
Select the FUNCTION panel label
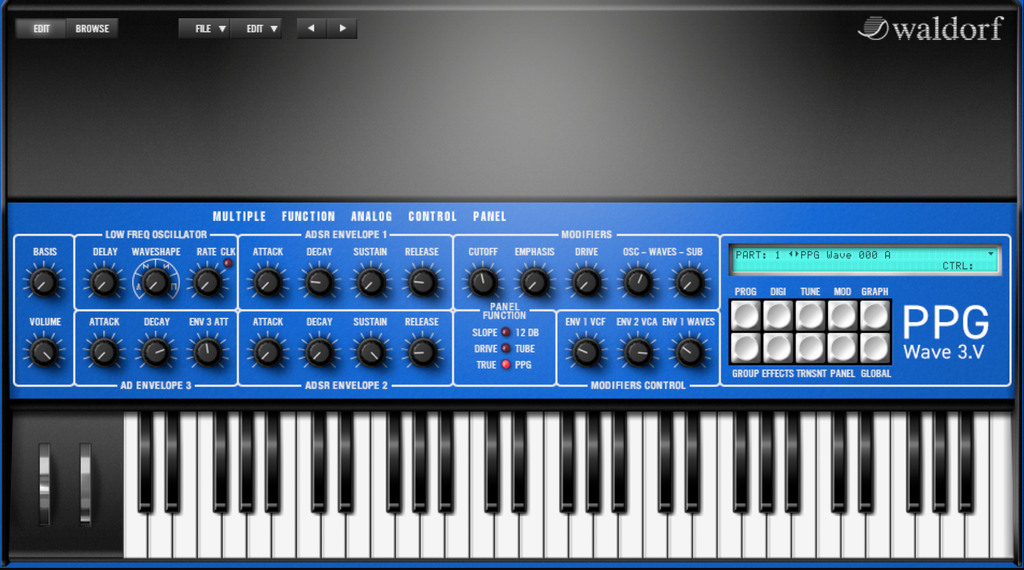click(308, 216)
